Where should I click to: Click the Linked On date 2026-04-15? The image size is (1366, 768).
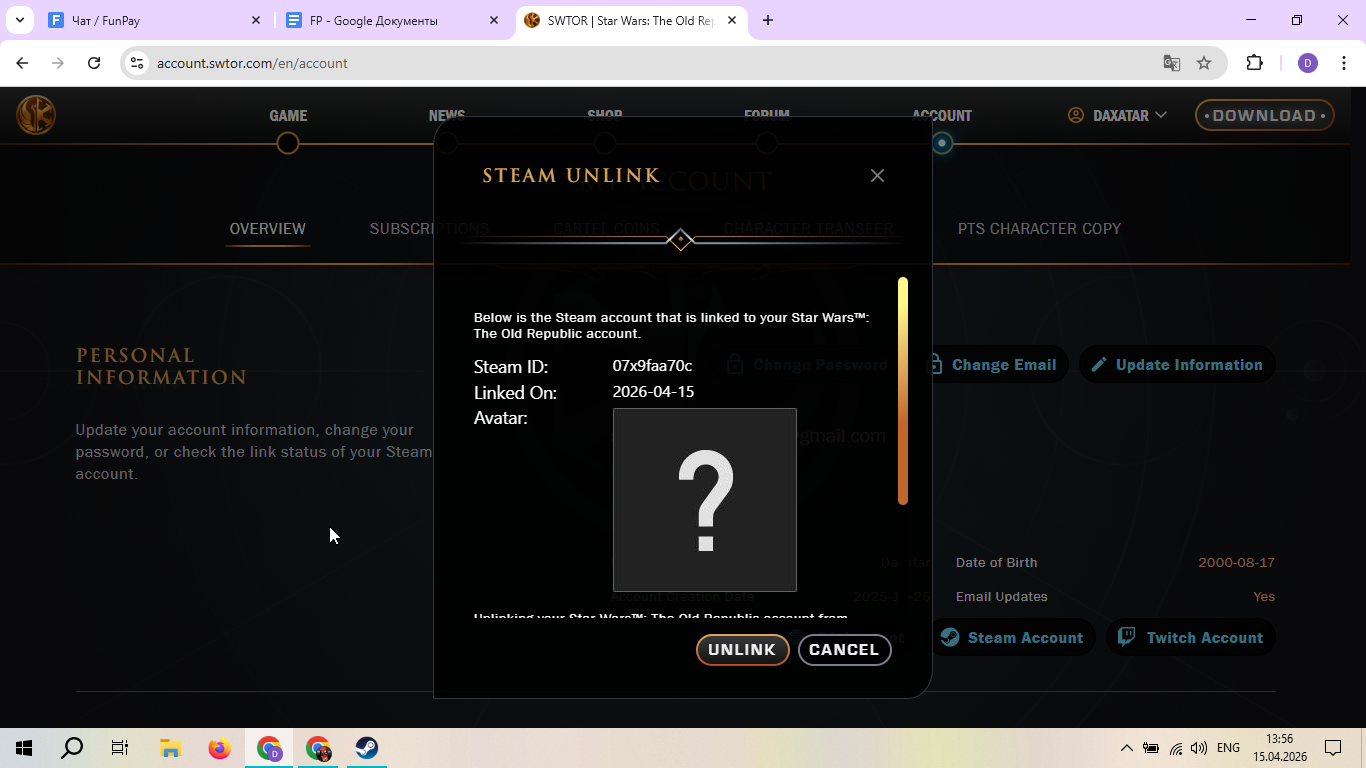653,392
